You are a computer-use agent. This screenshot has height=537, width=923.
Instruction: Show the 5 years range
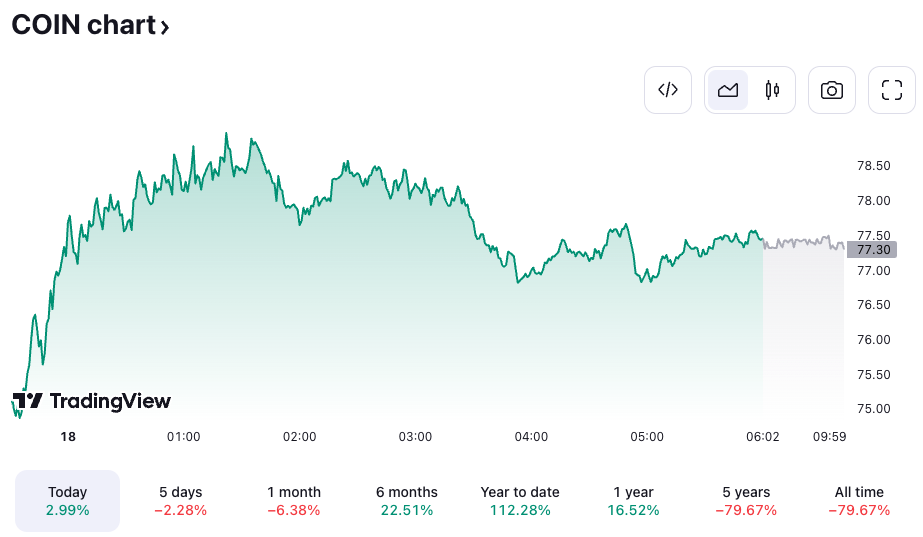coord(747,500)
